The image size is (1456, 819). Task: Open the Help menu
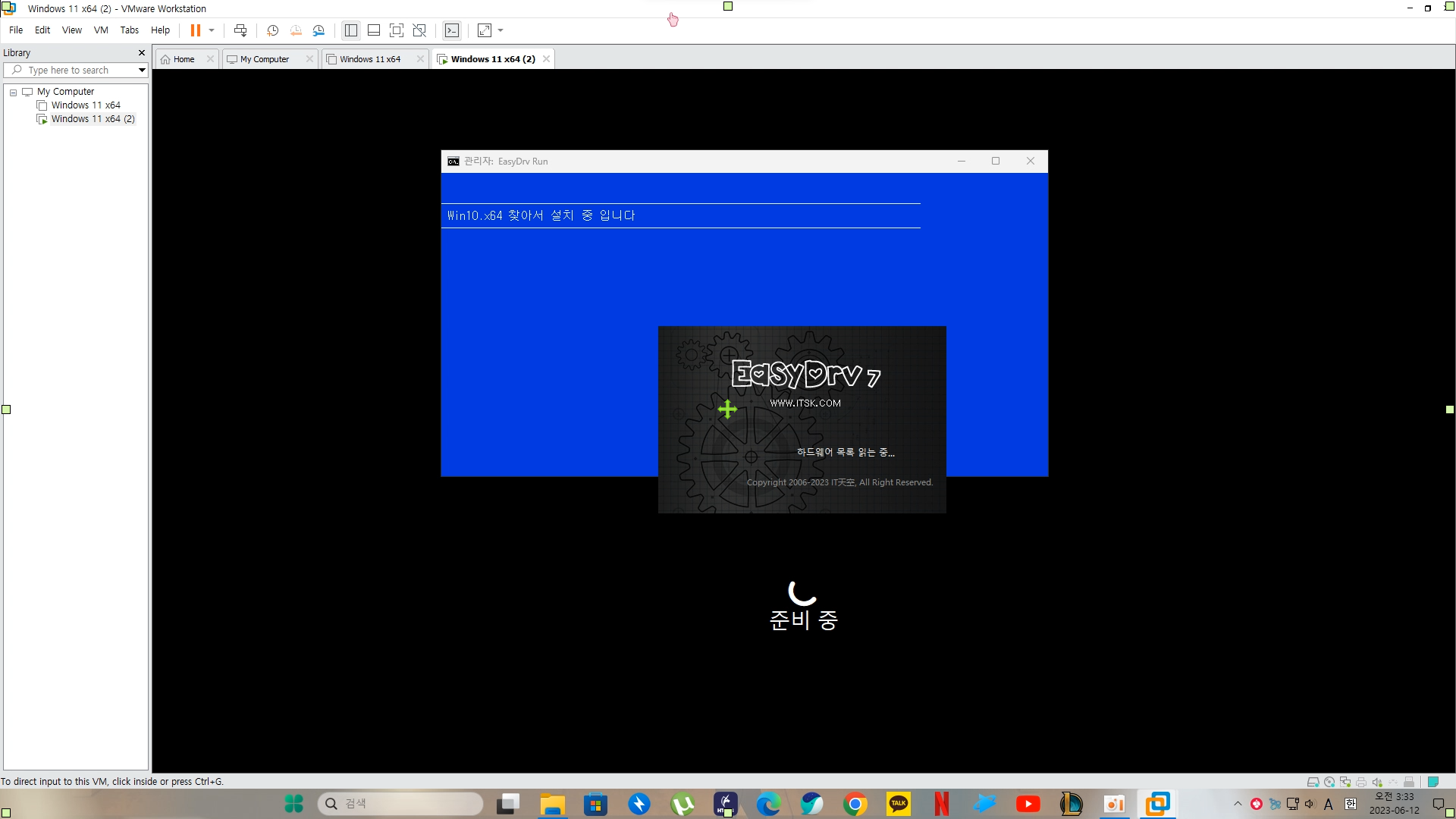tap(160, 30)
